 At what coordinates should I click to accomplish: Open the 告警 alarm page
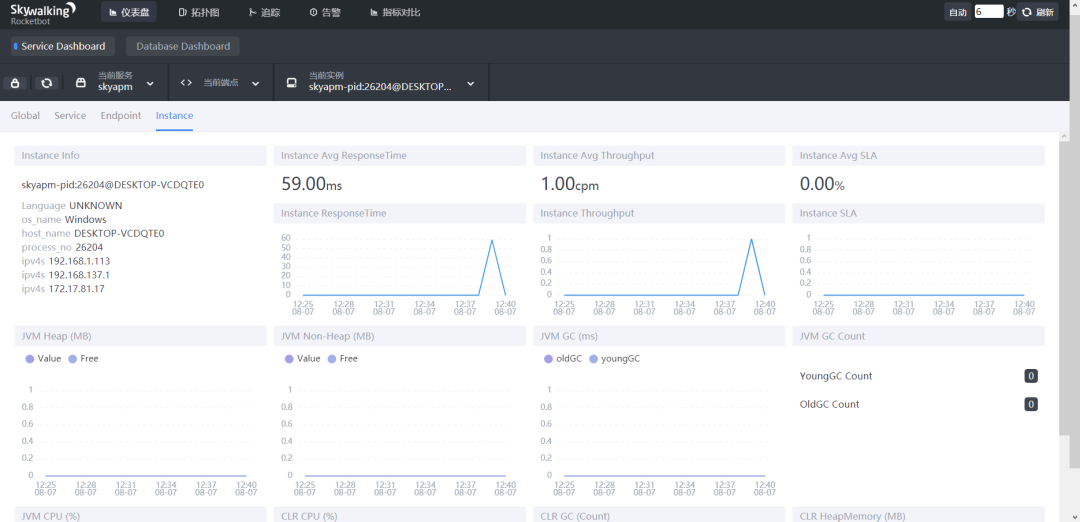[325, 13]
